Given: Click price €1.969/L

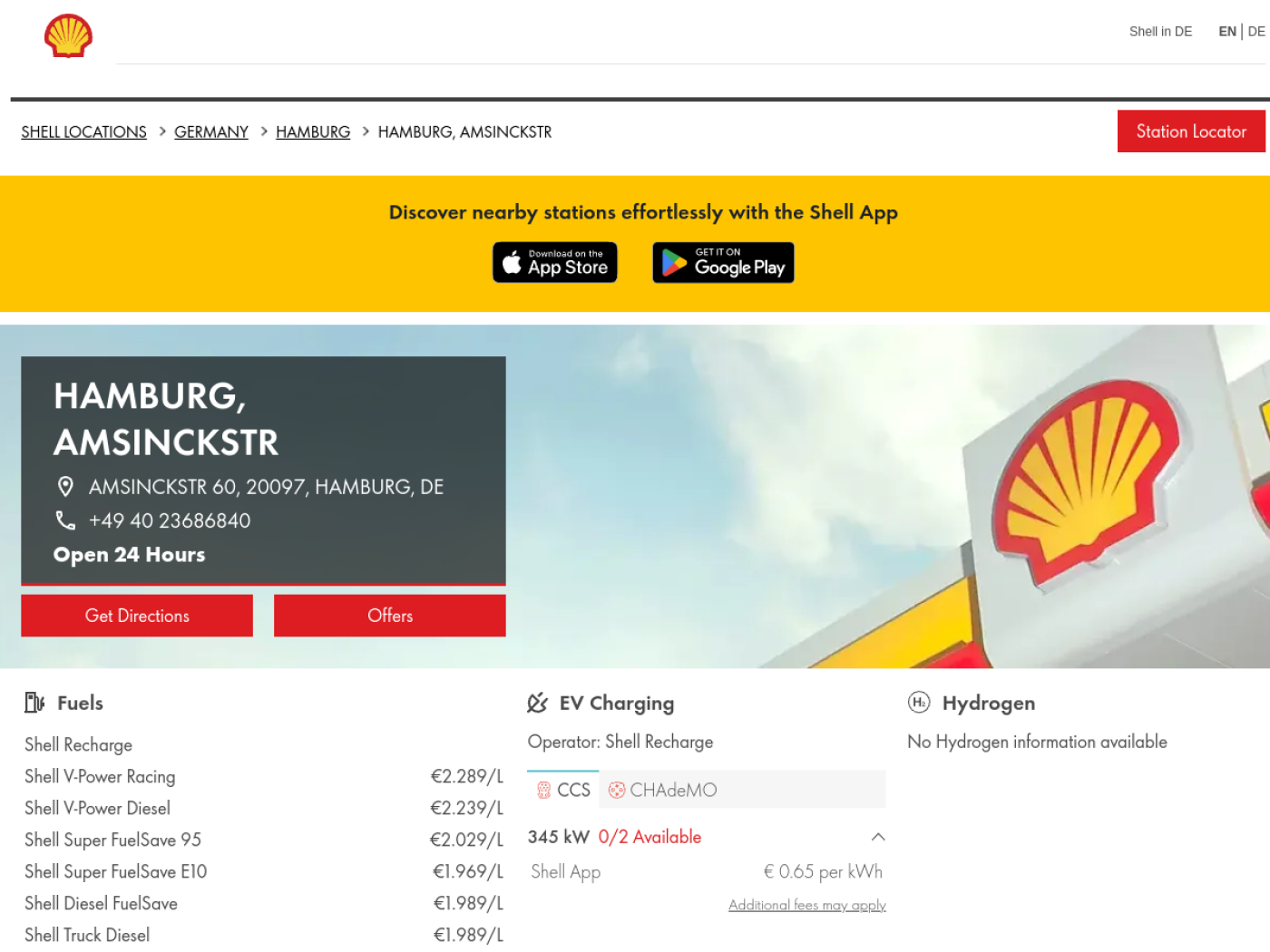Looking at the screenshot, I should pos(468,872).
